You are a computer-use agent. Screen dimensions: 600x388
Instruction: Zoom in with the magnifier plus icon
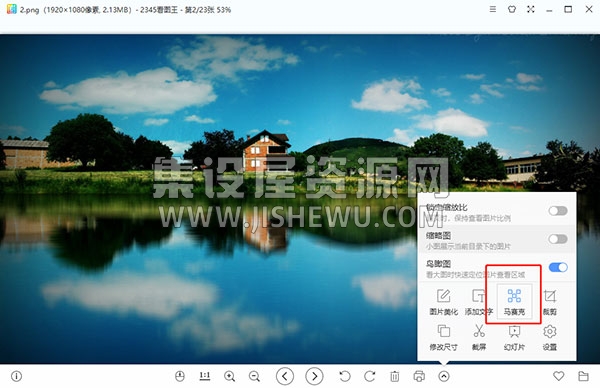230,377
